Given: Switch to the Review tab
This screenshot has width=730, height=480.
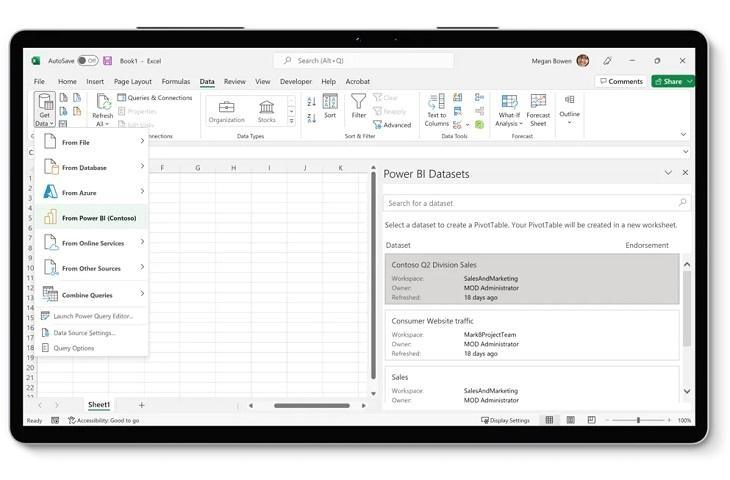Looking at the screenshot, I should [235, 81].
